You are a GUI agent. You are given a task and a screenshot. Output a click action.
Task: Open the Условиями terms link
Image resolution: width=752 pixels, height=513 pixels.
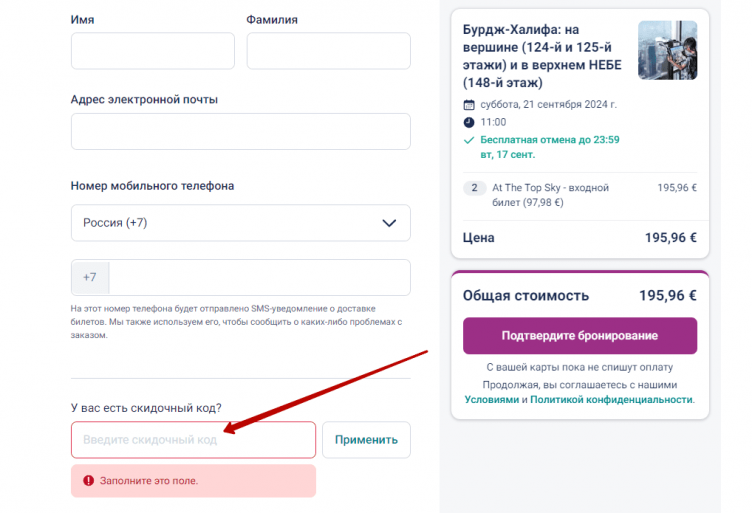tap(492, 399)
